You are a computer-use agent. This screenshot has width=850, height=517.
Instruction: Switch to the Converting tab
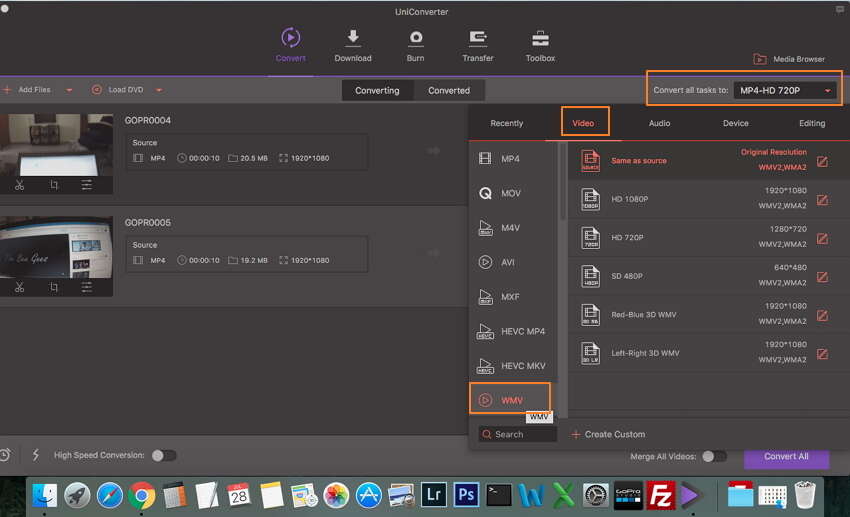pos(377,91)
